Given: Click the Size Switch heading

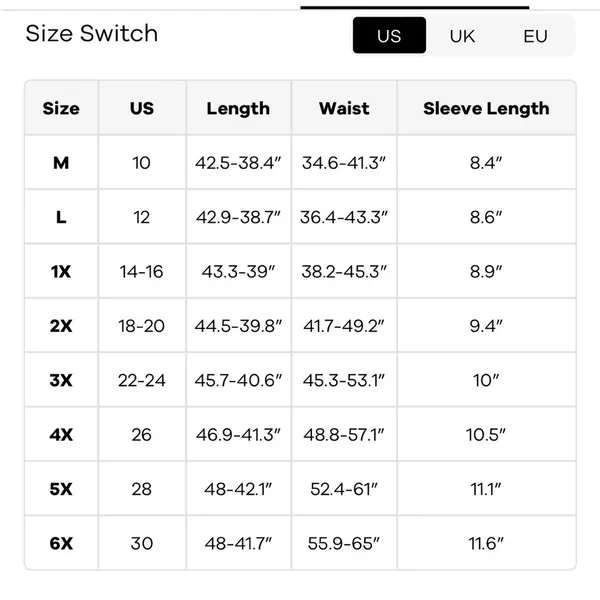Looking at the screenshot, I should point(91,33).
